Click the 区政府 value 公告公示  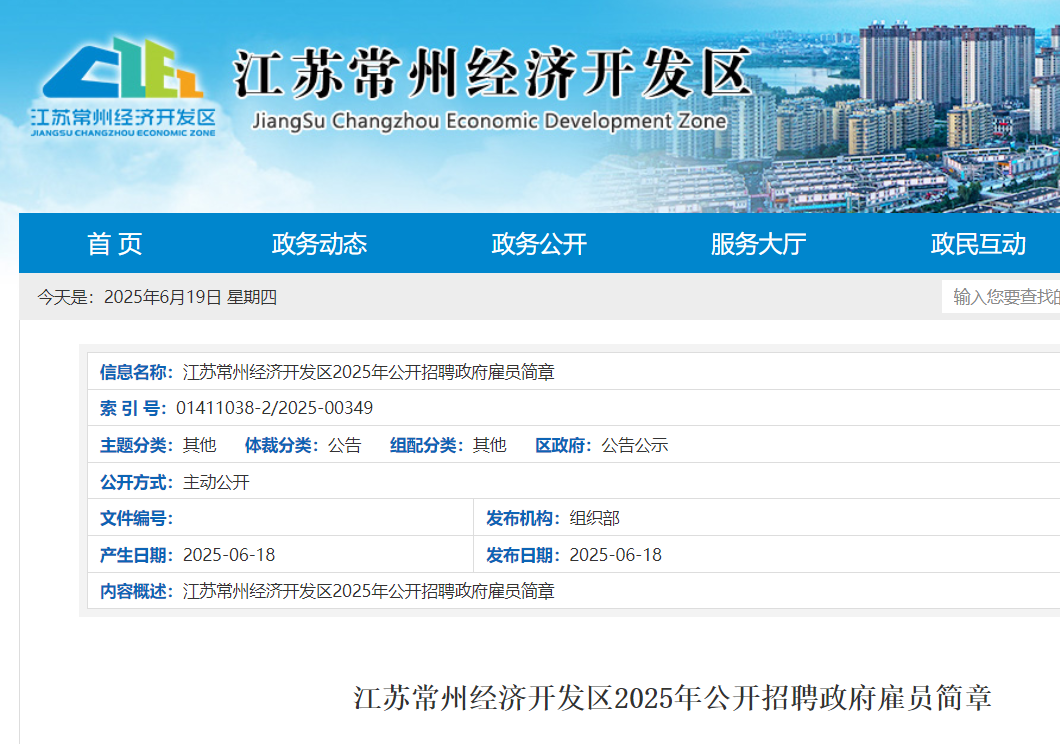[635, 445]
